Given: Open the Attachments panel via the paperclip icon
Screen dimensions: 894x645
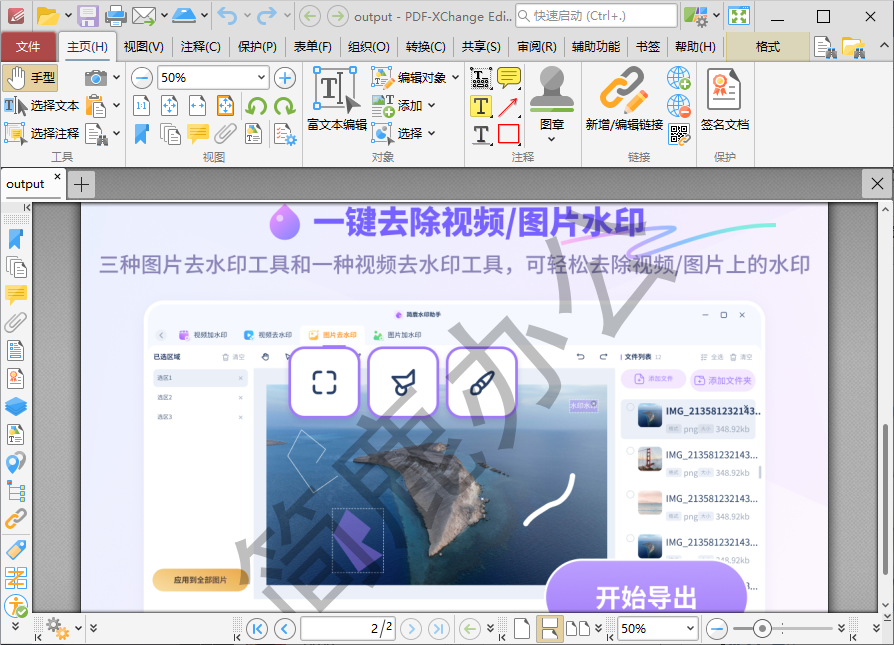Looking at the screenshot, I should pyautogui.click(x=16, y=322).
